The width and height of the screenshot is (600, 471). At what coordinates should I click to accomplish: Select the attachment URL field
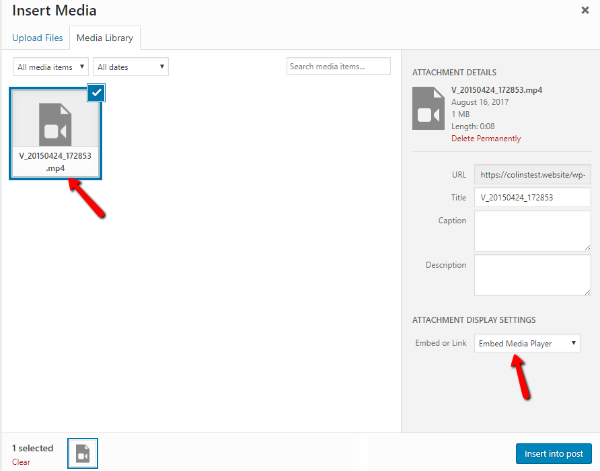(x=532, y=175)
